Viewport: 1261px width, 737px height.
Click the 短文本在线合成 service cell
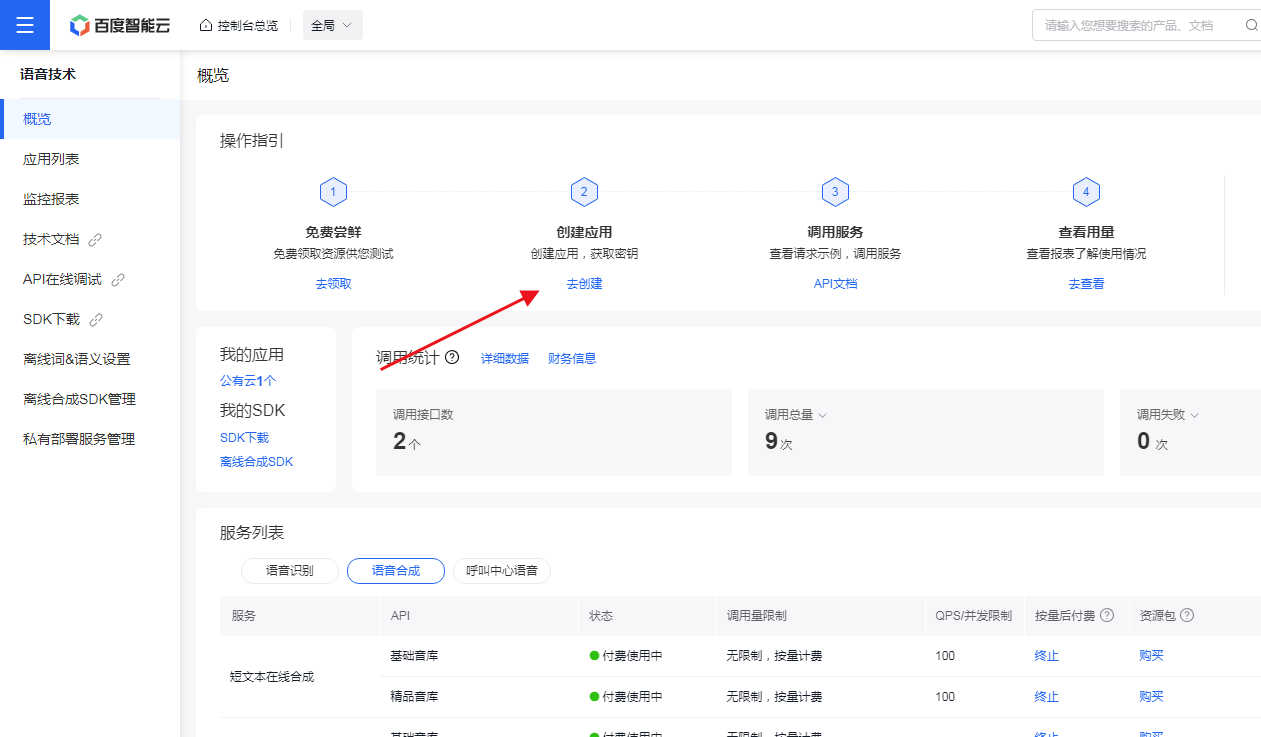pos(300,676)
